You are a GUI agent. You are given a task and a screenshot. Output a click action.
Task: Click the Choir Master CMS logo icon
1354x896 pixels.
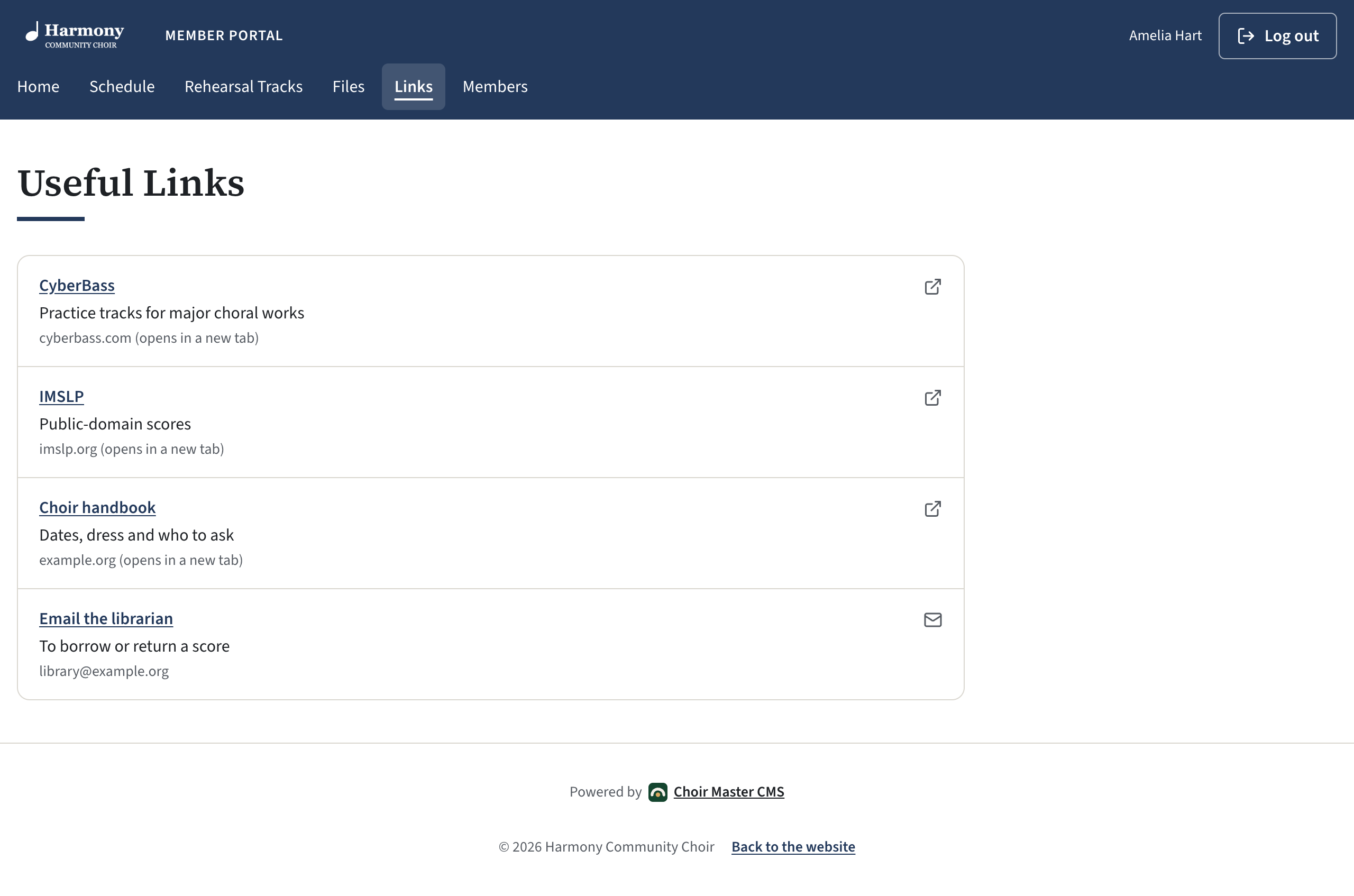point(657,792)
